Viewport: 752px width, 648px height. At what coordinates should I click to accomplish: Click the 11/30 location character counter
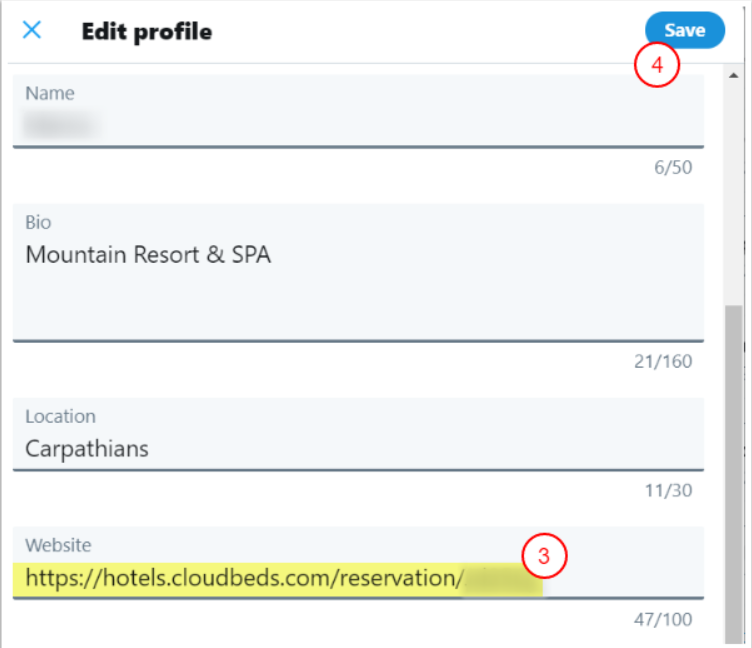click(669, 490)
